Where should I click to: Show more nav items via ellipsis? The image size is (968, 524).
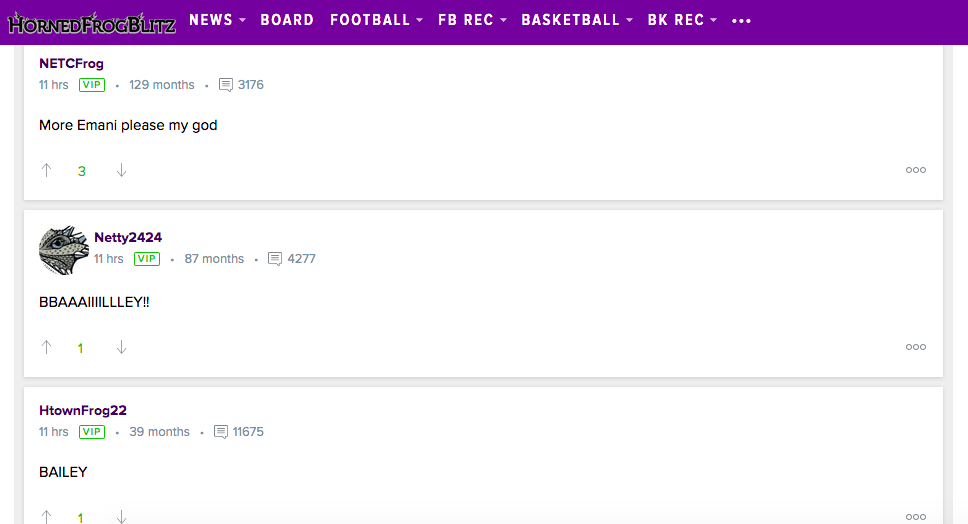(741, 21)
